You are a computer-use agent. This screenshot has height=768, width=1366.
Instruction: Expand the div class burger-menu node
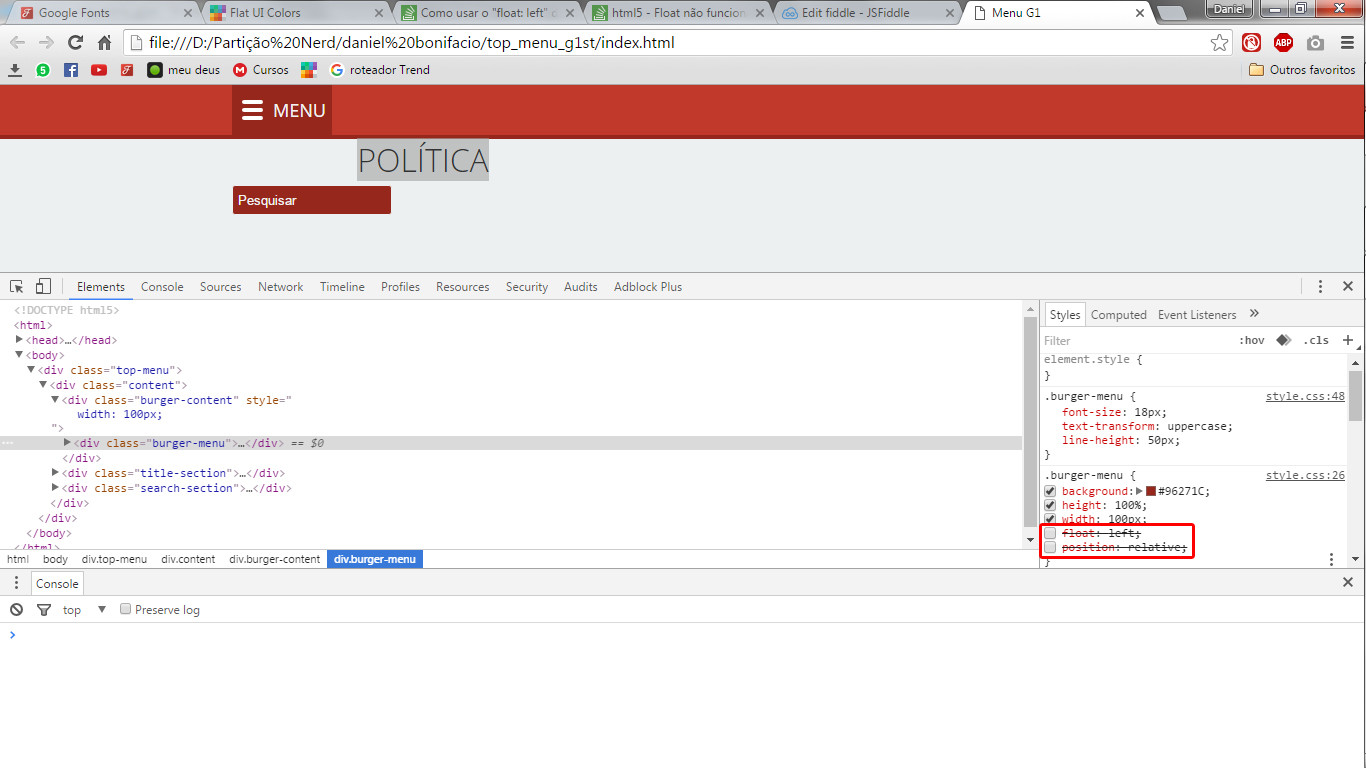(x=68, y=443)
